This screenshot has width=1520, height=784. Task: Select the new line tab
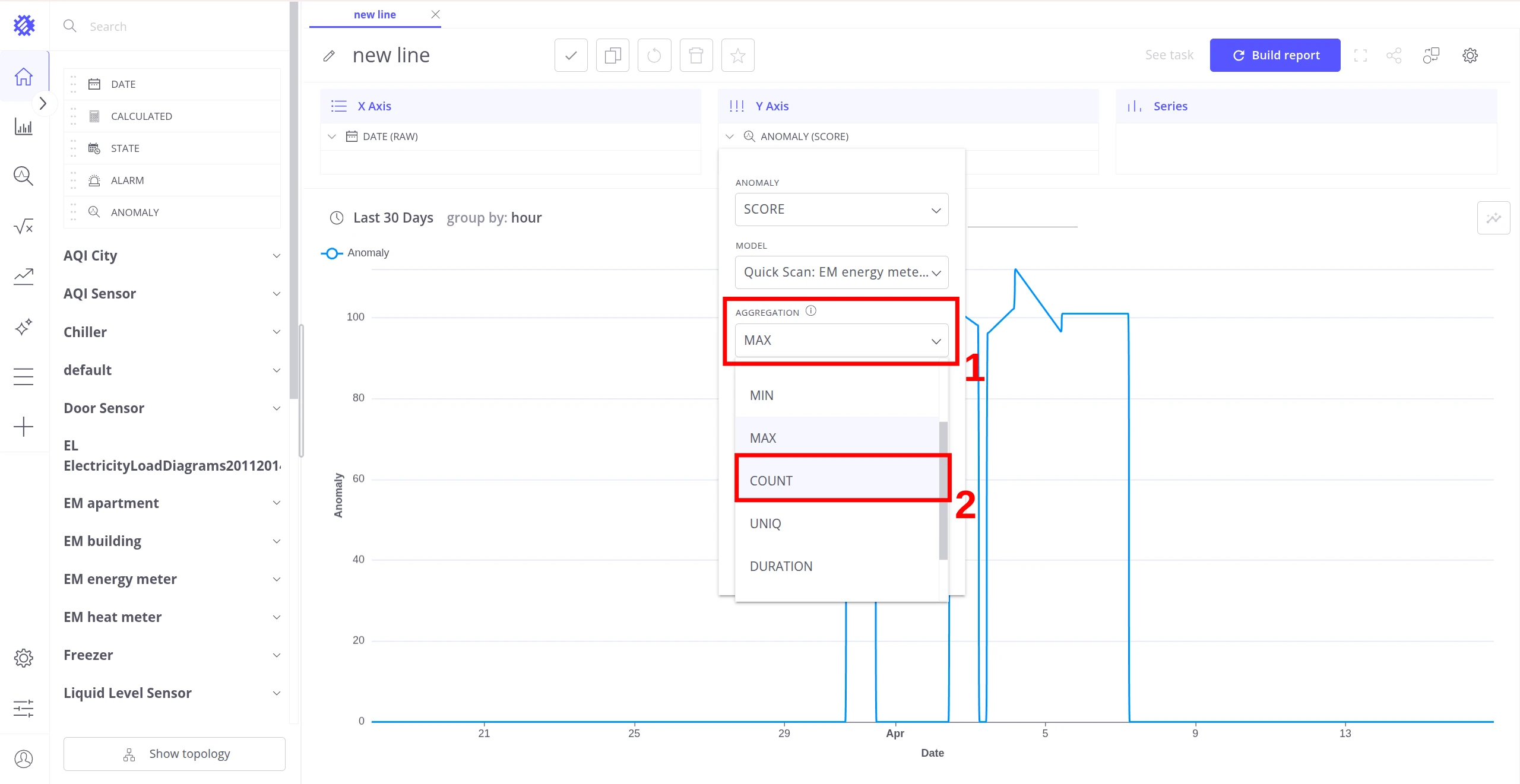click(375, 14)
